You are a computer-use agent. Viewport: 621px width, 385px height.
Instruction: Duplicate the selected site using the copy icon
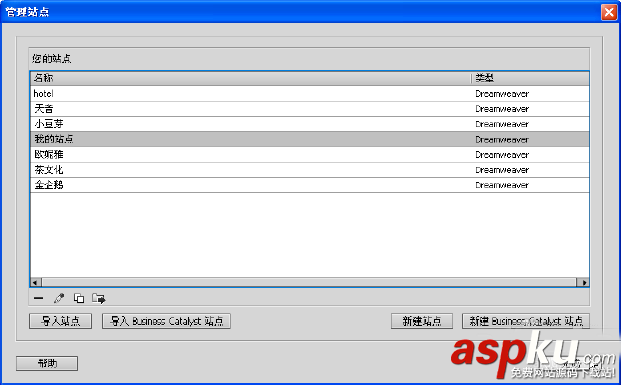click(x=79, y=298)
